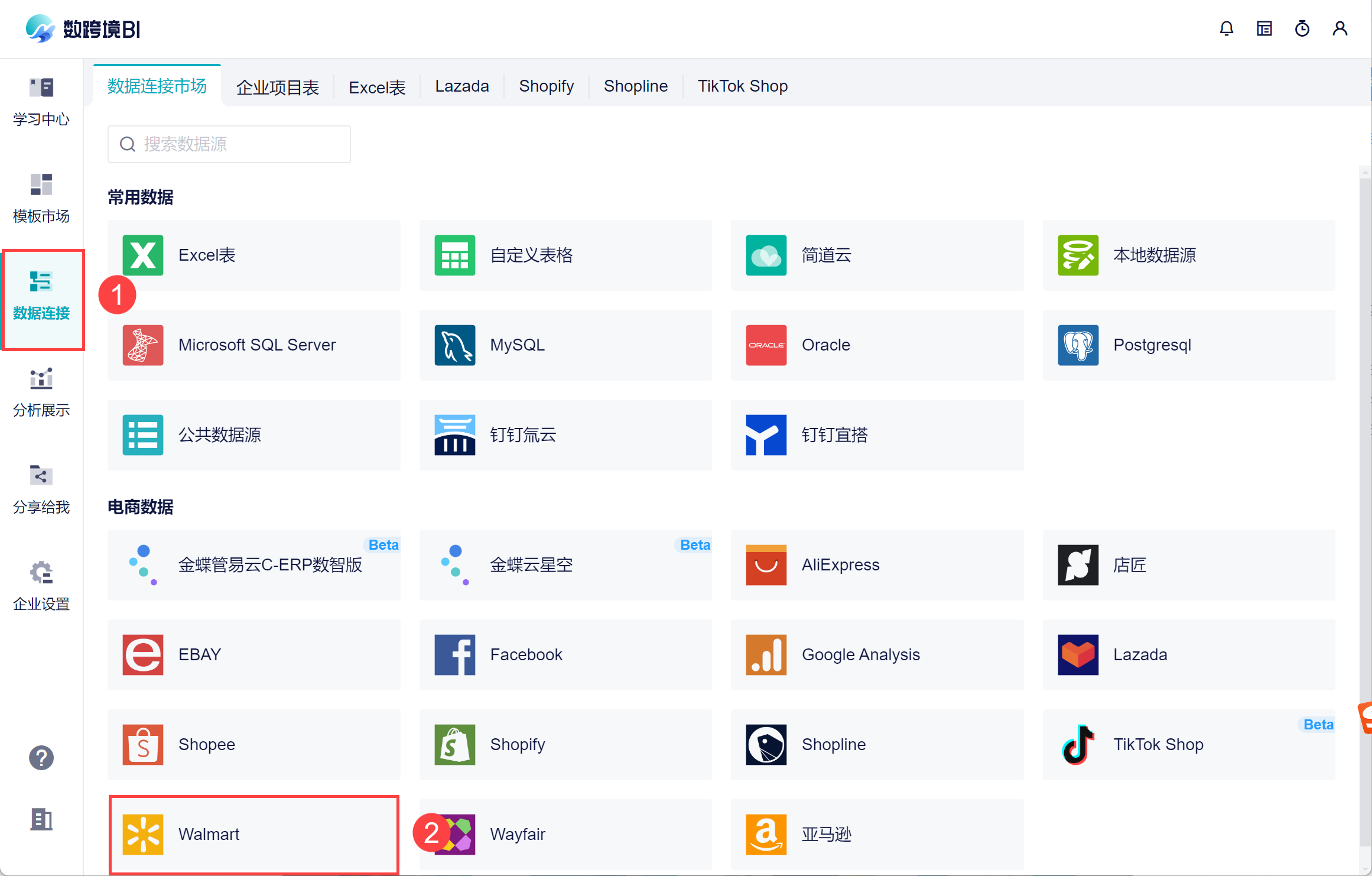Switch to the 企业项目表 tab

[277, 87]
